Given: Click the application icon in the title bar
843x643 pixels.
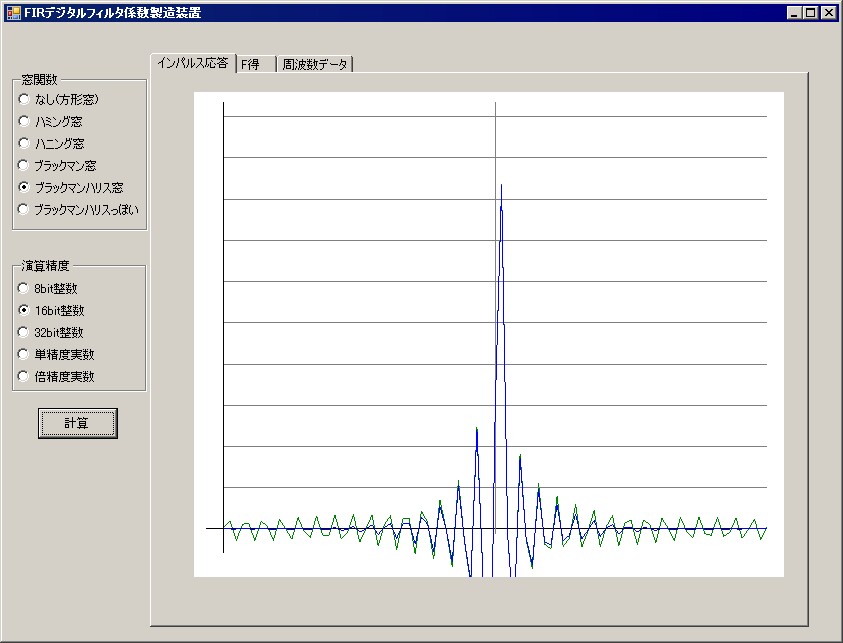Looking at the screenshot, I should (x=13, y=13).
